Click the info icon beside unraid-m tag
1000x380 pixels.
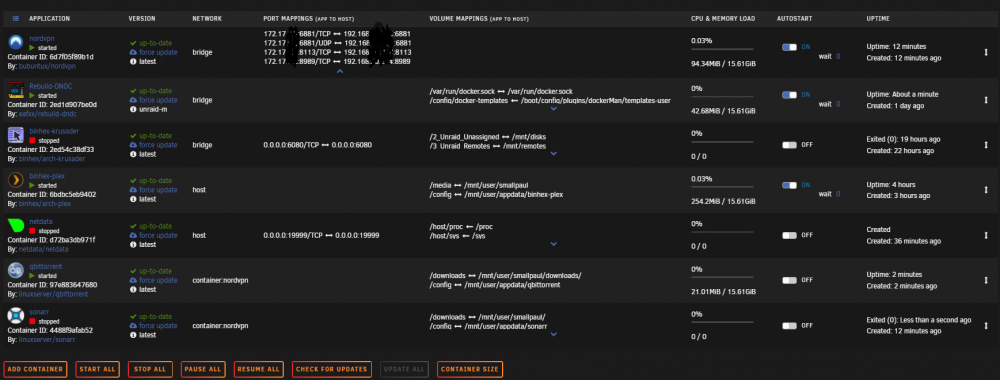click(x=133, y=109)
